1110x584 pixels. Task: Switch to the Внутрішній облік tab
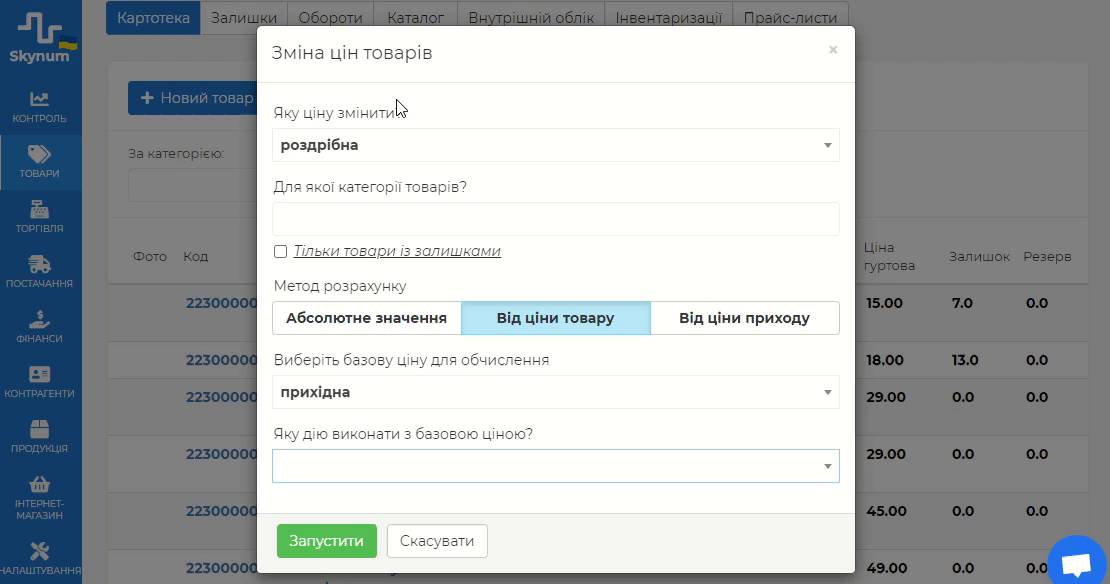tap(531, 18)
